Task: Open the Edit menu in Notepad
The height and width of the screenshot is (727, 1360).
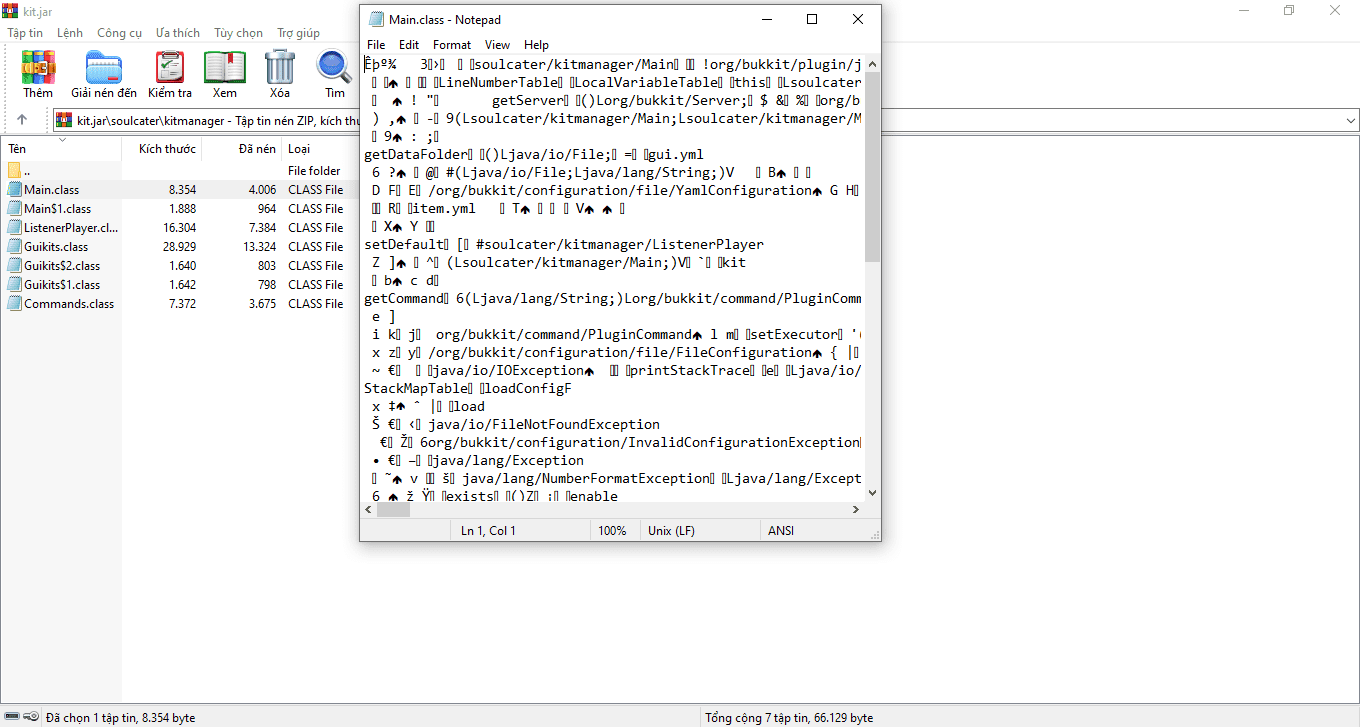Action: click(x=409, y=45)
